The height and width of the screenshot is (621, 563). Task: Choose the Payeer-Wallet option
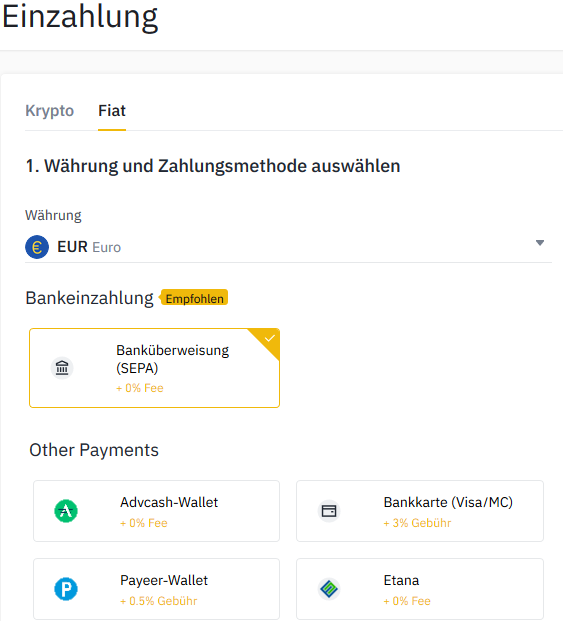point(156,589)
